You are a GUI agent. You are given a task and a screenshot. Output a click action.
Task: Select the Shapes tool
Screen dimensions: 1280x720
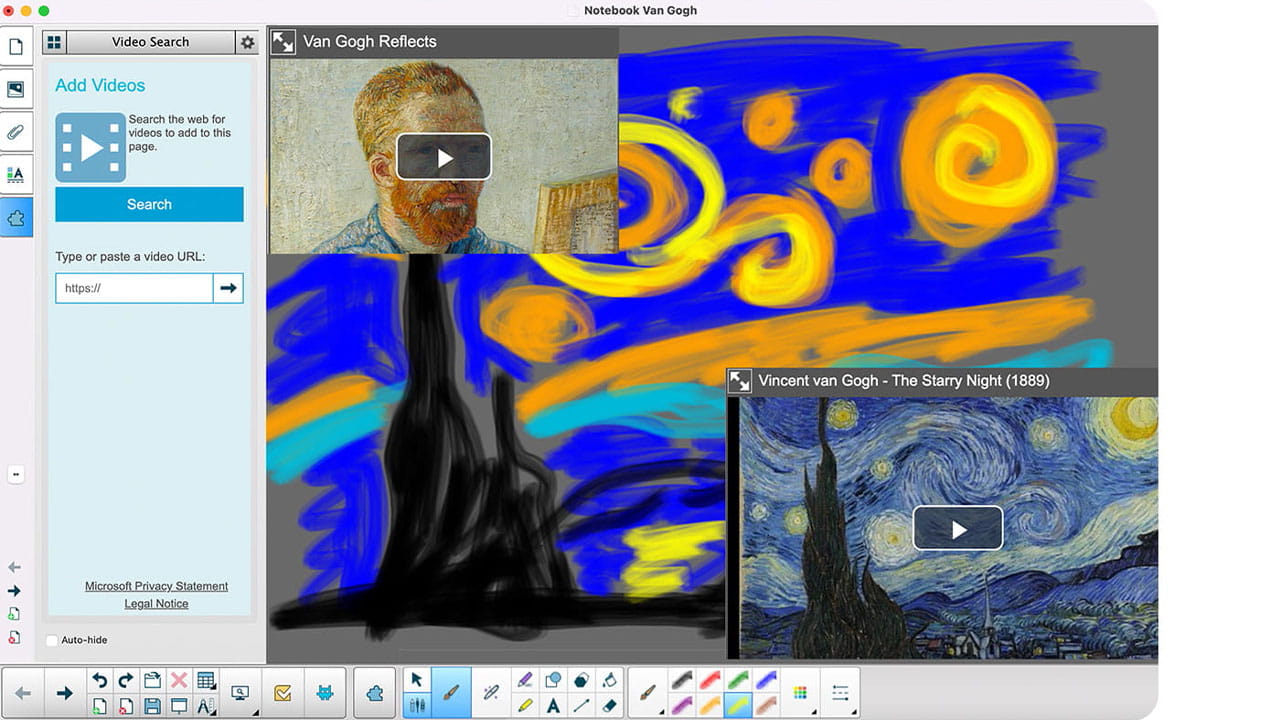click(554, 679)
